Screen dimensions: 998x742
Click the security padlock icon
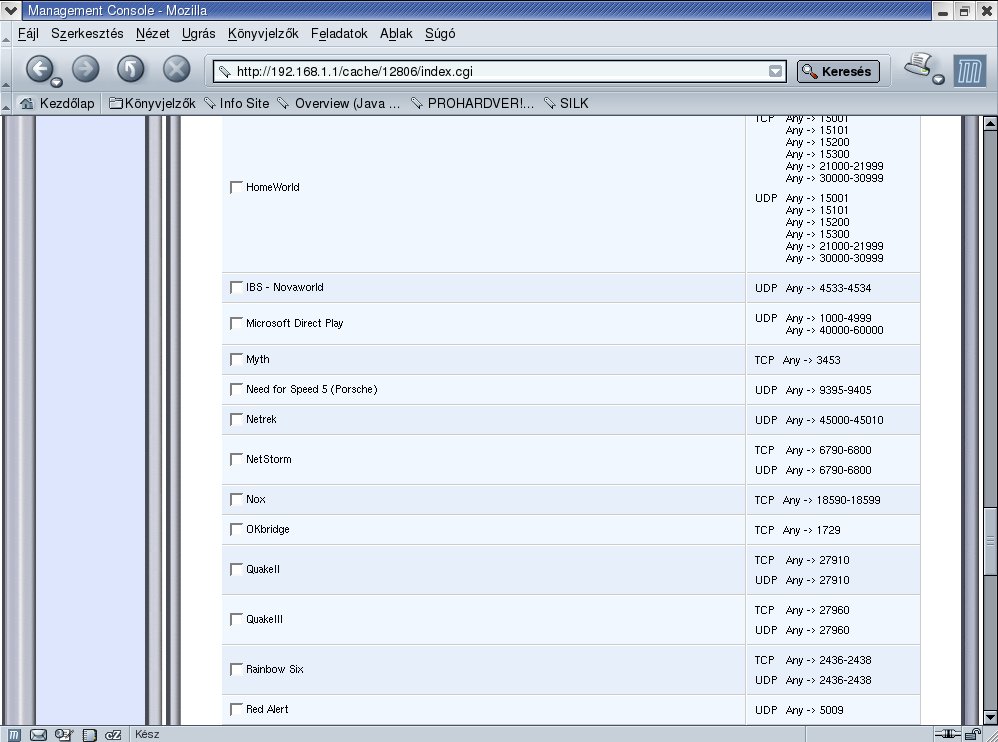(975, 734)
